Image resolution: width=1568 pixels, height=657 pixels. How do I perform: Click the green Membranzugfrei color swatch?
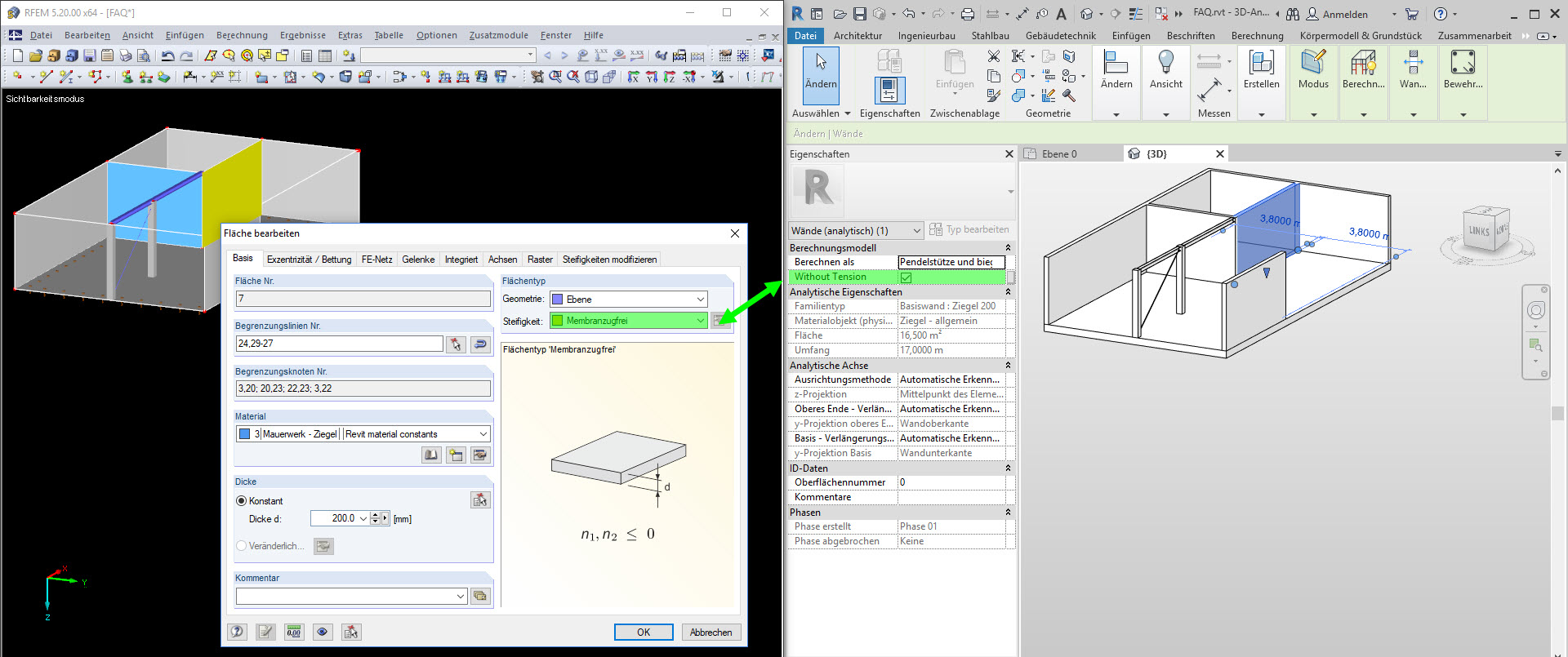pyautogui.click(x=558, y=321)
